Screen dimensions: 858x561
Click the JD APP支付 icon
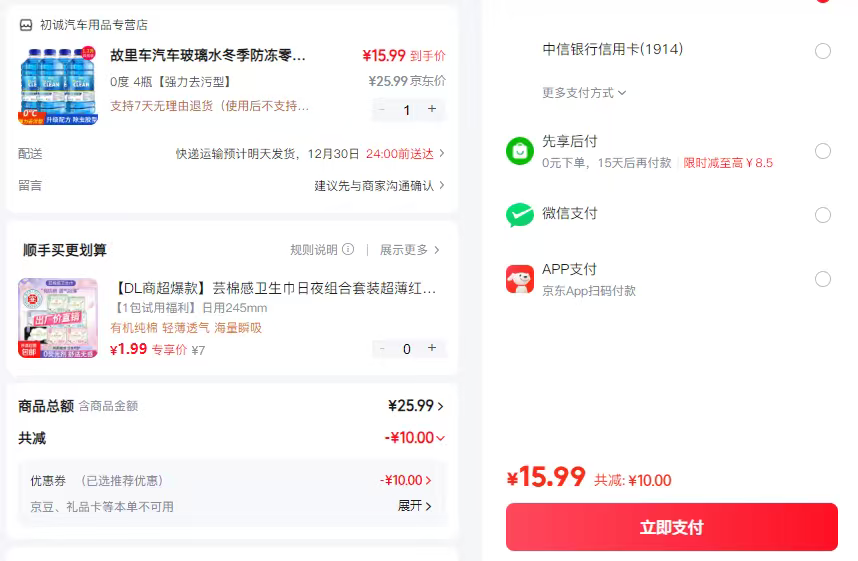pyautogui.click(x=520, y=279)
